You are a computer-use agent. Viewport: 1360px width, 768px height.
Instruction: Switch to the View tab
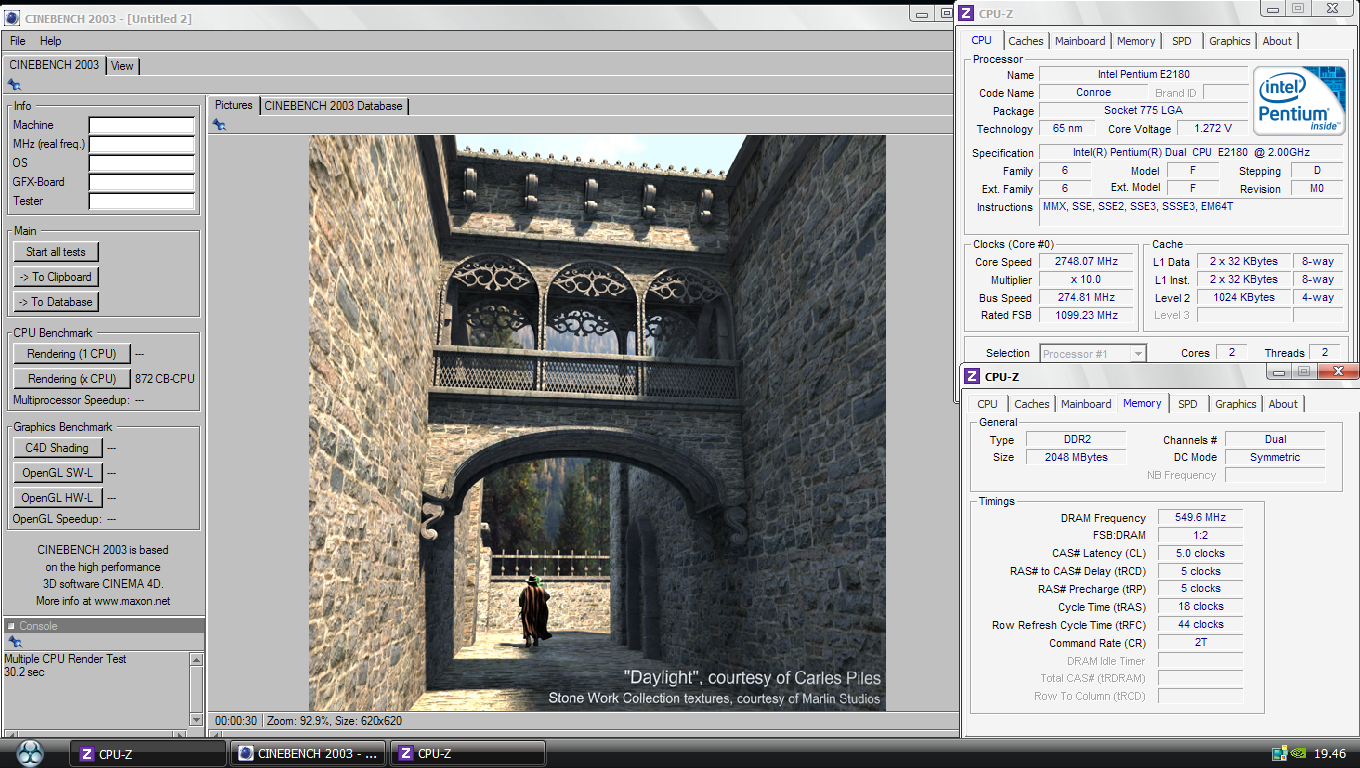coord(122,66)
